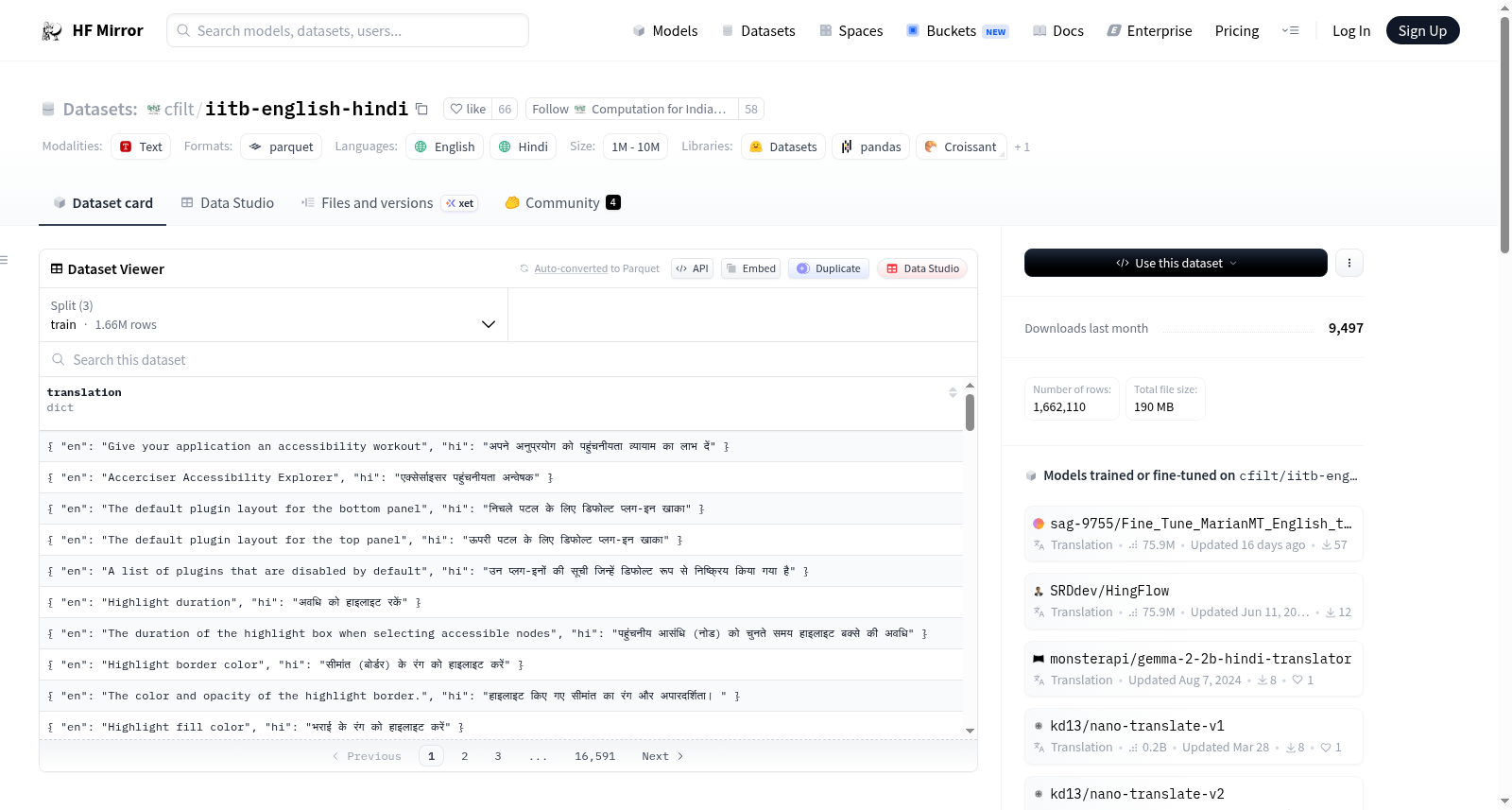Click the follower count 58
The height and width of the screenshot is (810, 1512).
[751, 110]
